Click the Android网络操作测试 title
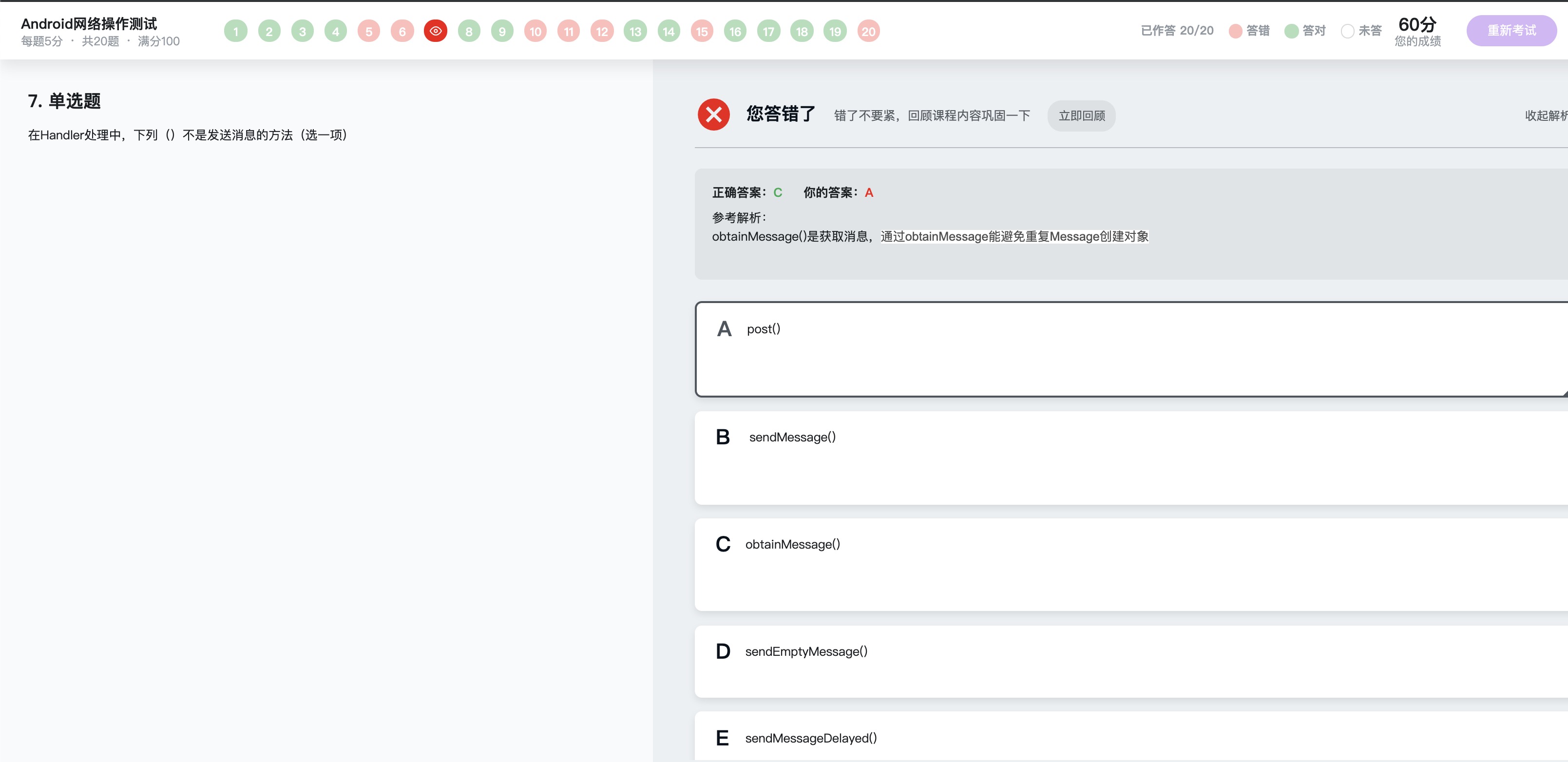The image size is (1568, 762). pos(89,24)
